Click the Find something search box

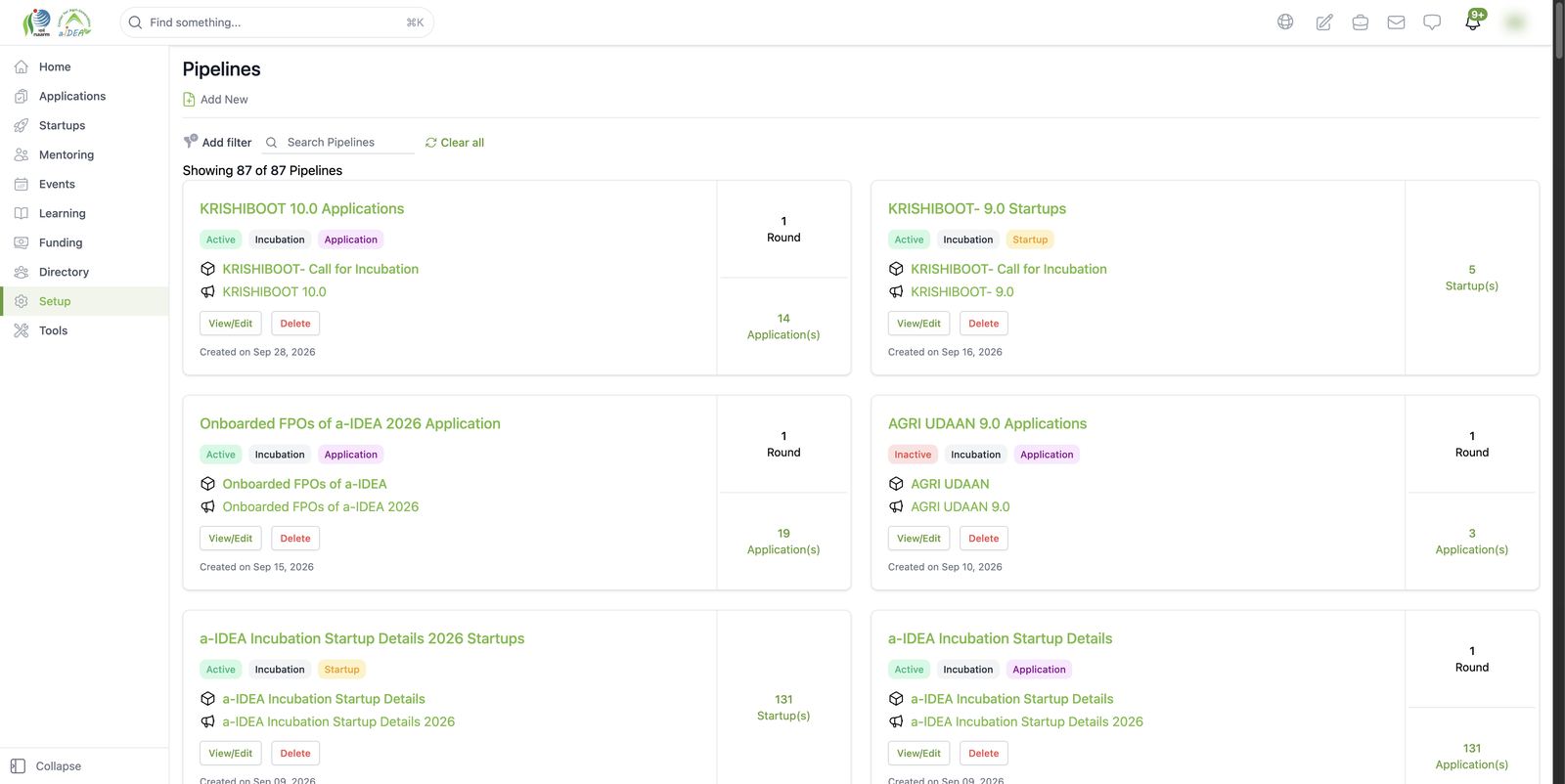pos(277,22)
